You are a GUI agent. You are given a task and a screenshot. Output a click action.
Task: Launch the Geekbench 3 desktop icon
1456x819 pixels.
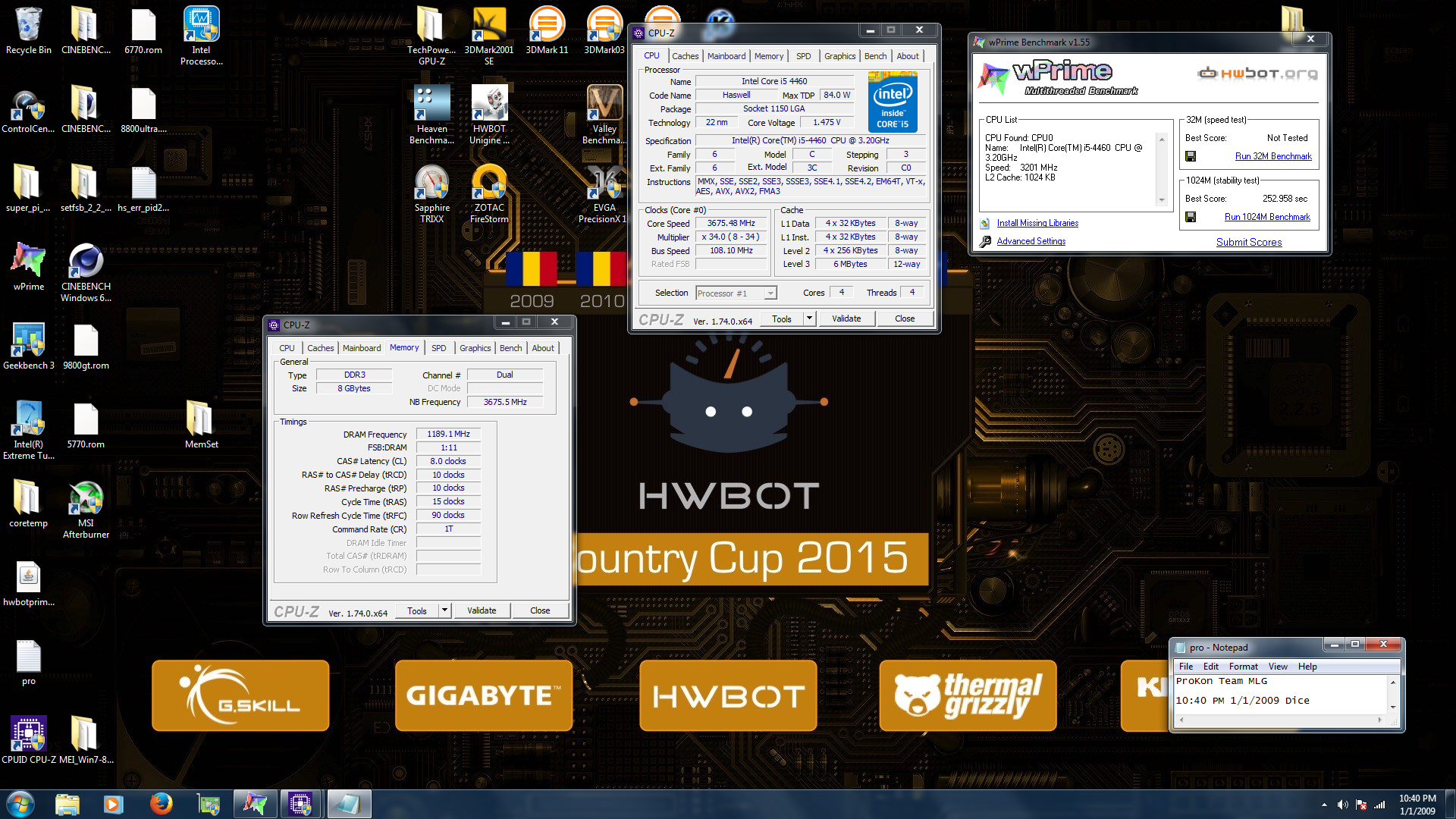tap(28, 346)
